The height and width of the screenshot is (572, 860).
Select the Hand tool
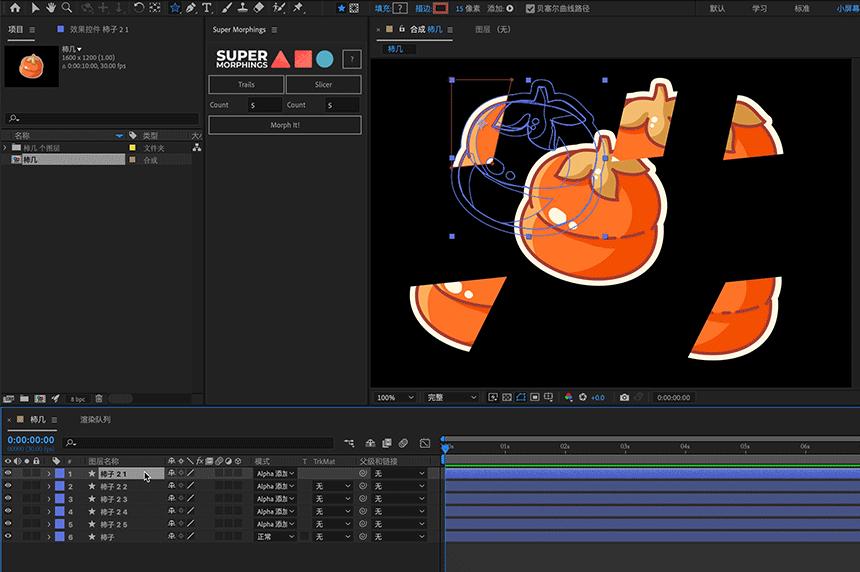pyautogui.click(x=51, y=8)
